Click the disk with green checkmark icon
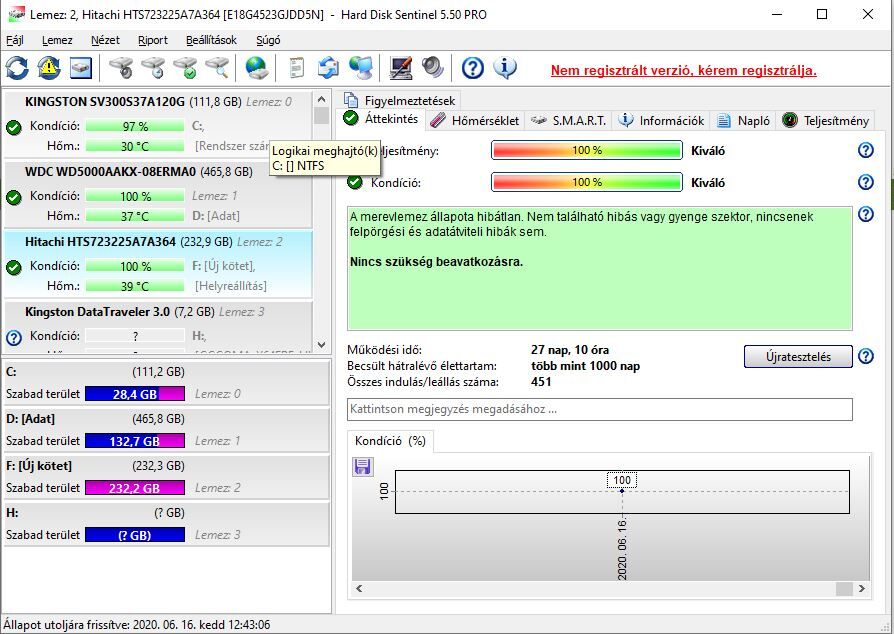This screenshot has height=634, width=894. coord(185,68)
